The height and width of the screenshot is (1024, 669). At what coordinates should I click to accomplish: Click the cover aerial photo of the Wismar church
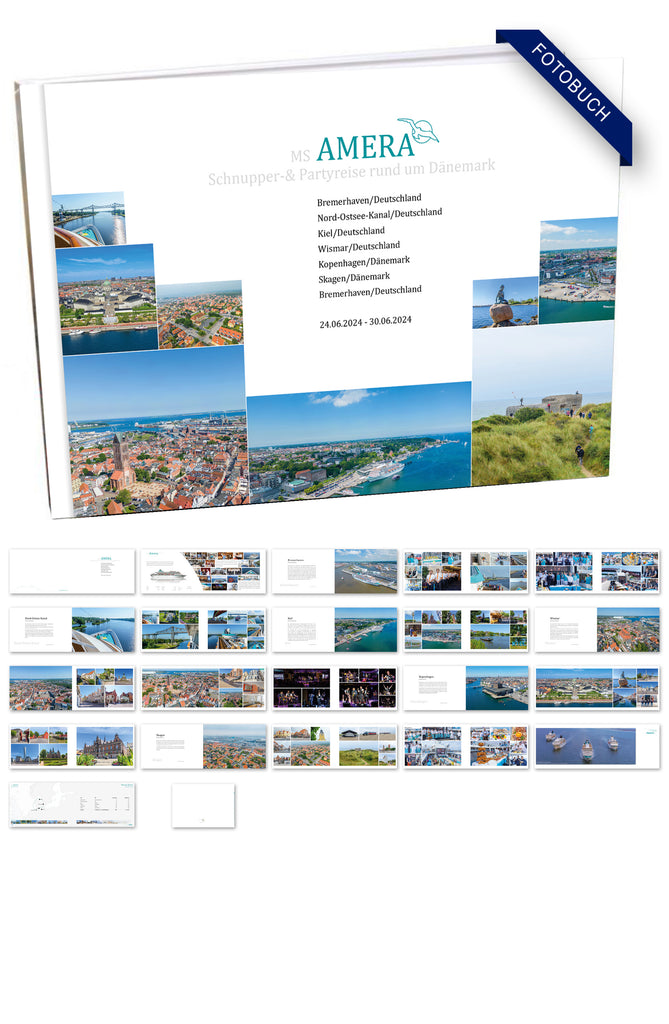coord(157,431)
